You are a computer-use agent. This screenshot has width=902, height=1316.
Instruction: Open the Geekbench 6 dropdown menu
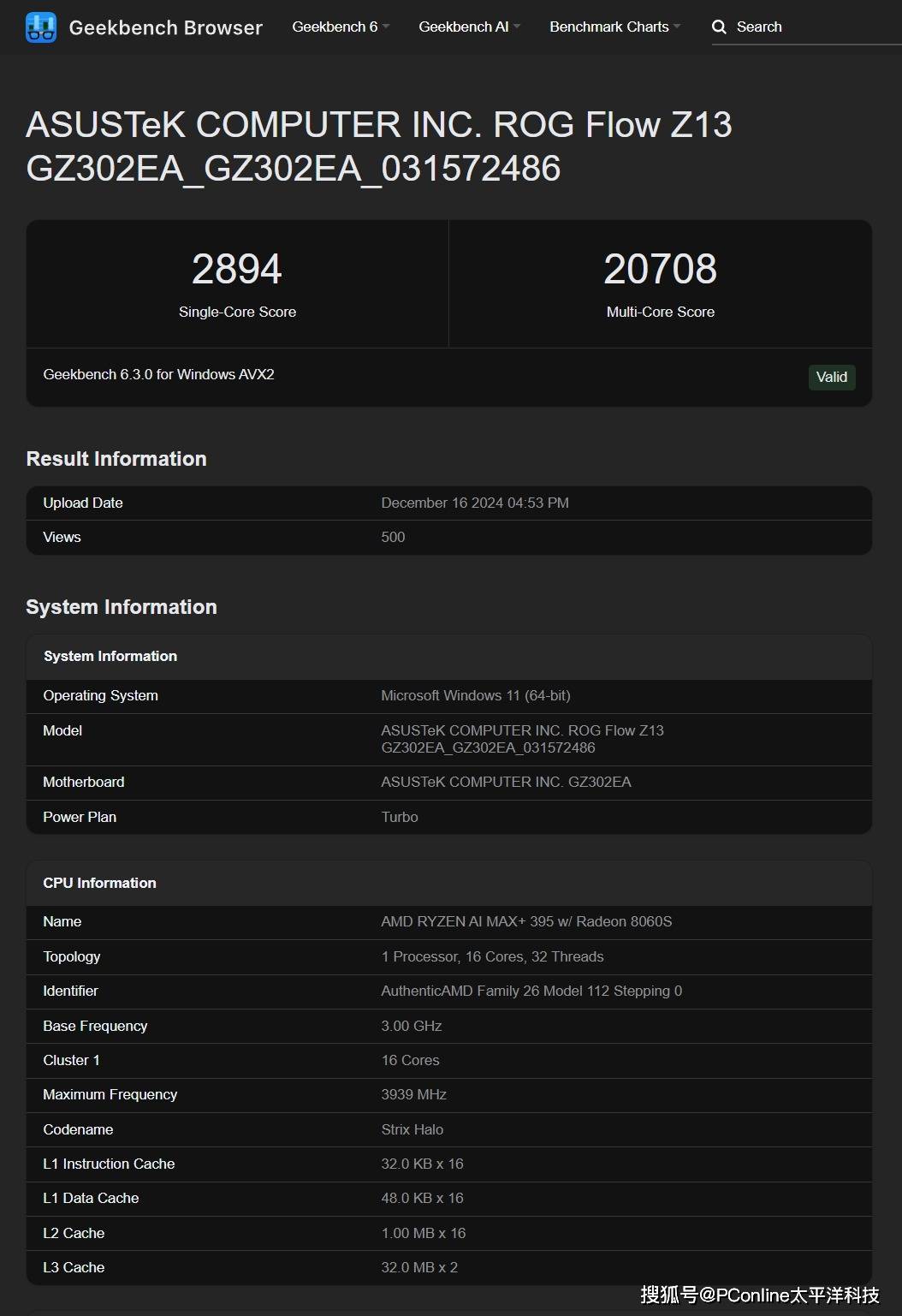tap(340, 27)
